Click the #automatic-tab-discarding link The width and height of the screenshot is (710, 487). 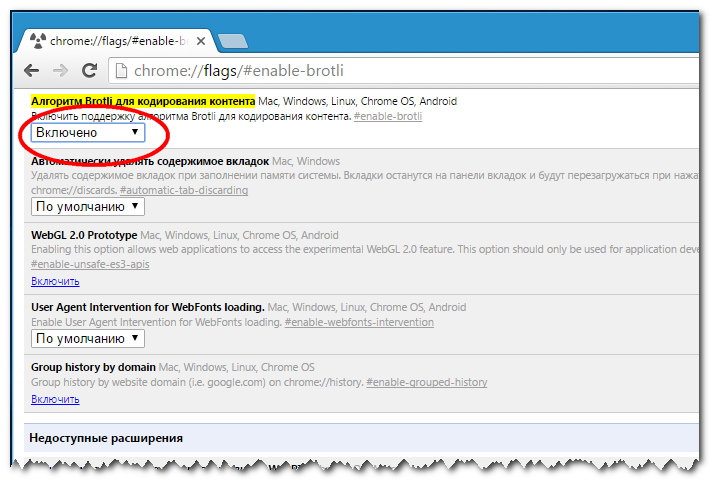(x=184, y=190)
